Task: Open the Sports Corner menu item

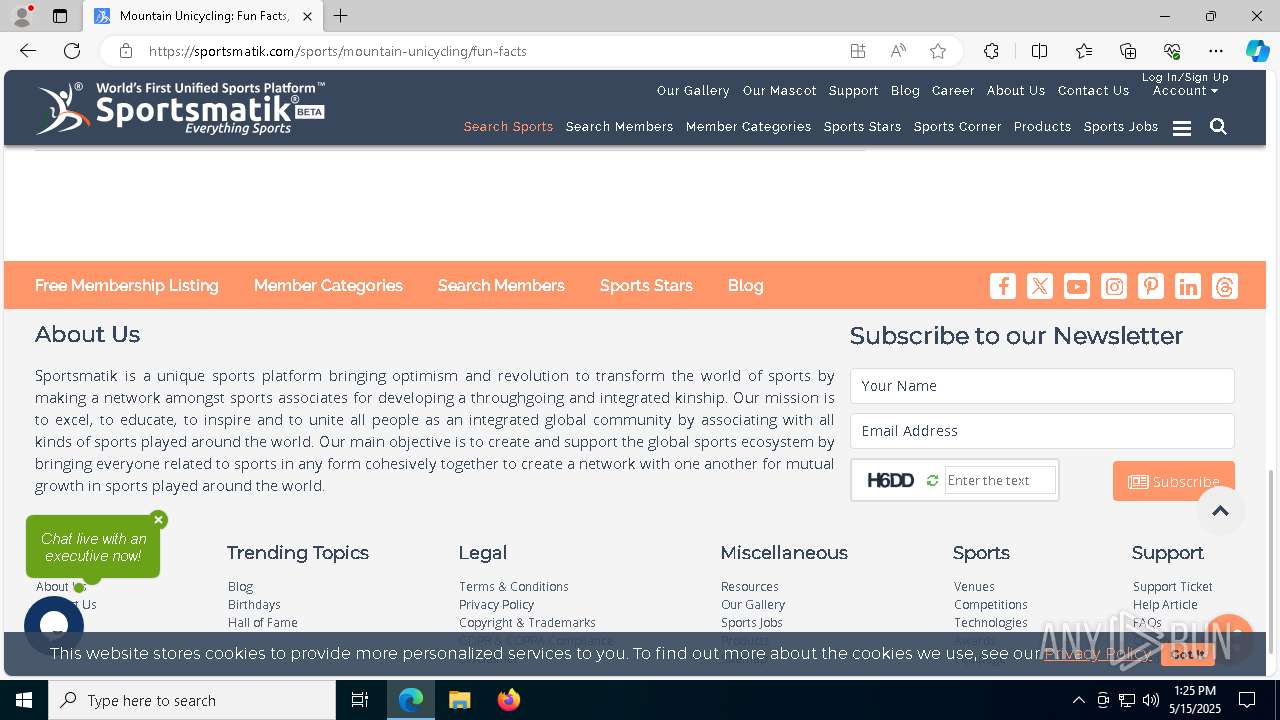Action: pos(957,127)
